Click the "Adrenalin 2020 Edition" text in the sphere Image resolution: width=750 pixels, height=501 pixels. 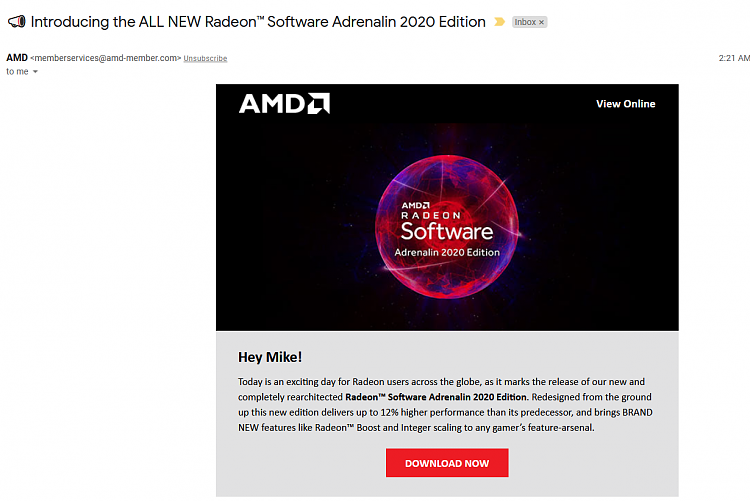click(447, 252)
